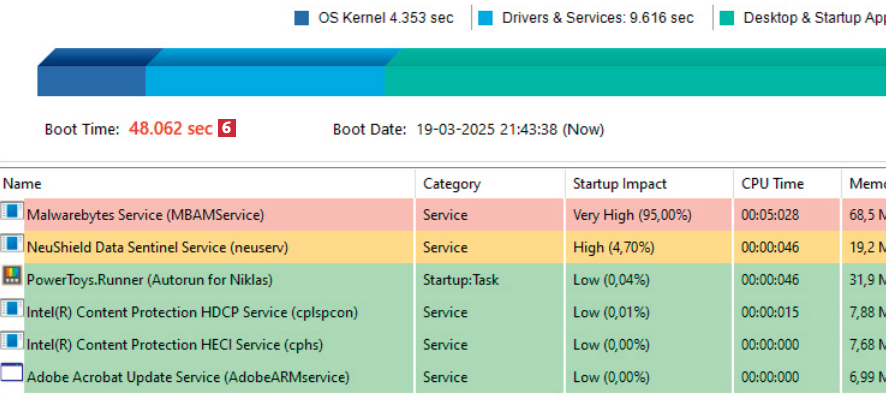The image size is (886, 400).
Task: Sort by the Name column header
Action: [x=22, y=184]
